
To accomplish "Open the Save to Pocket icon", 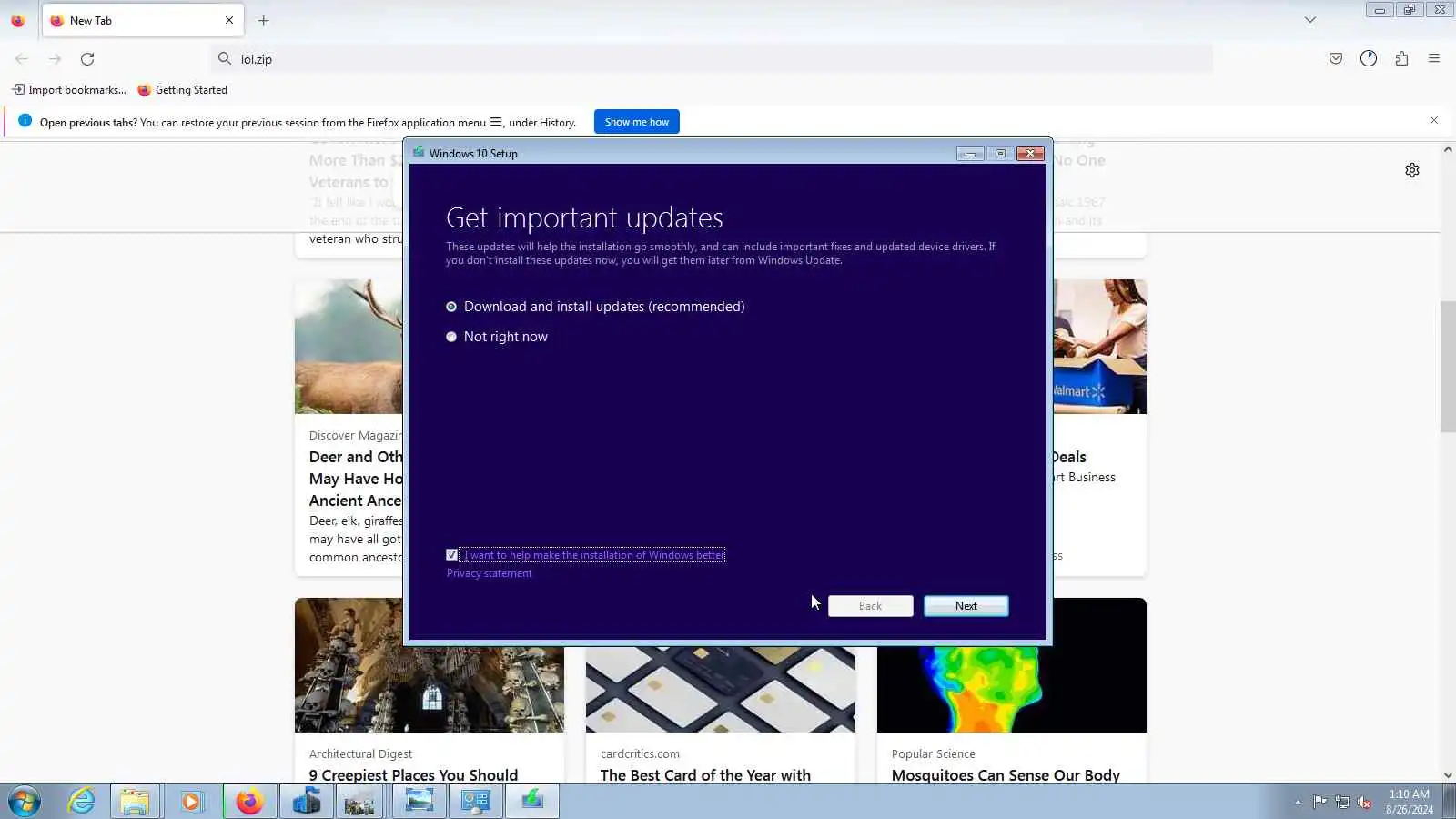I will [x=1336, y=59].
